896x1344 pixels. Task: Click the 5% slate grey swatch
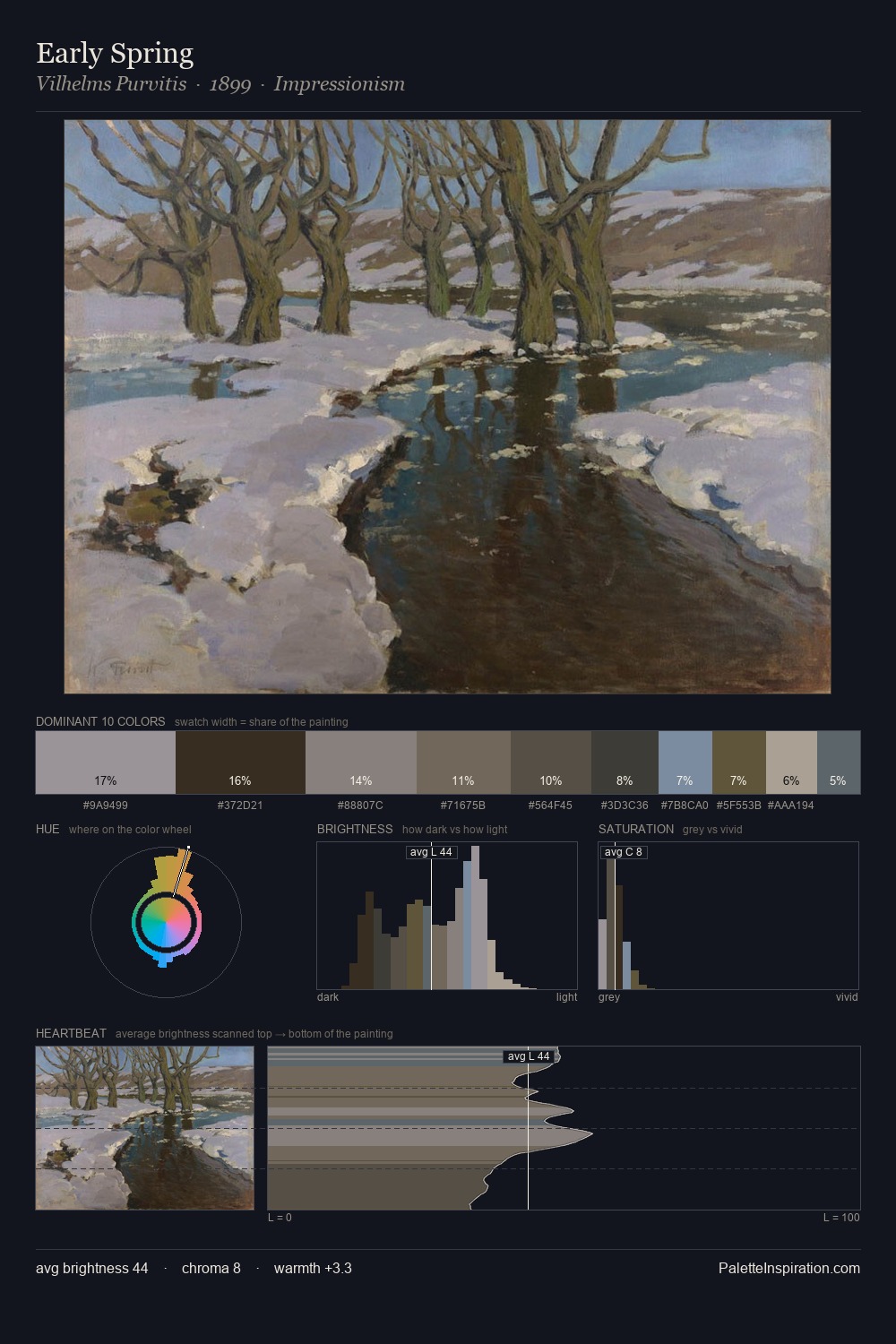(839, 762)
